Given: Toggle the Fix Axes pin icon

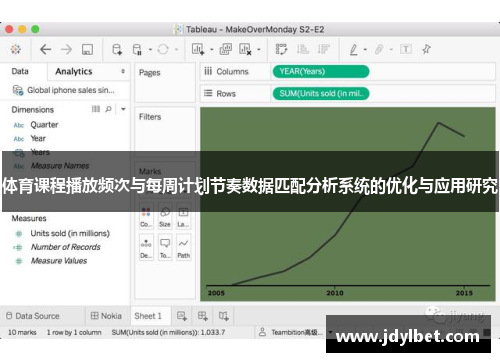Looking at the screenshot, I should pyautogui.click(x=426, y=49).
